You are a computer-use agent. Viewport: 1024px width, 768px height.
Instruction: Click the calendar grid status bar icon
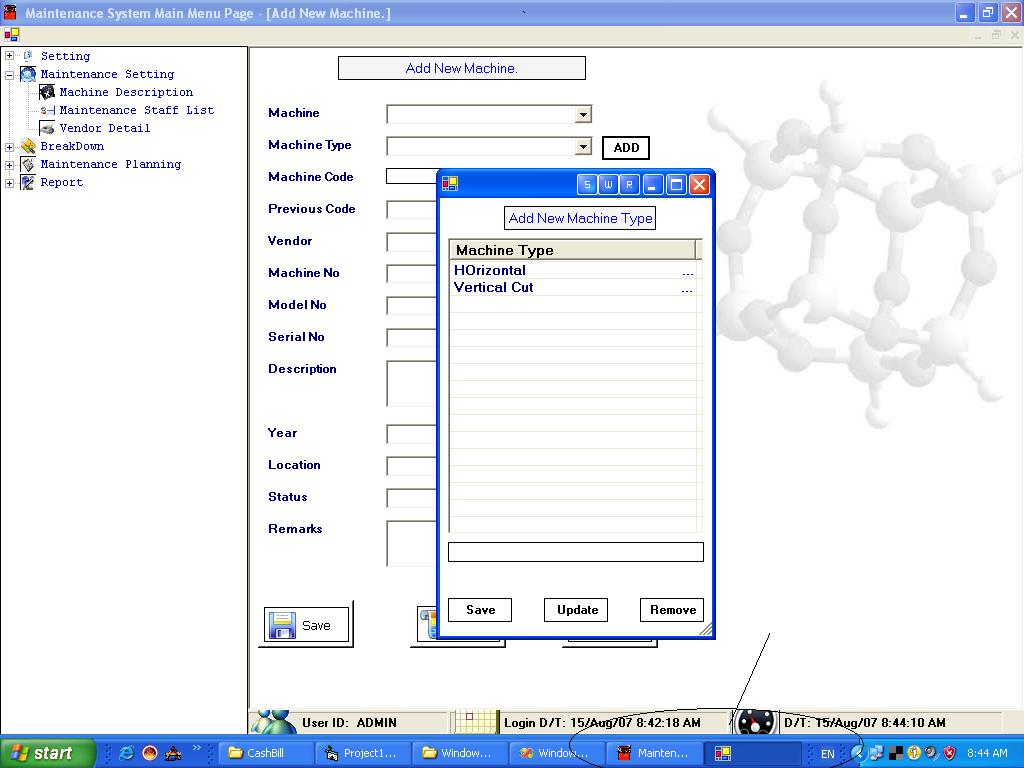pos(476,722)
